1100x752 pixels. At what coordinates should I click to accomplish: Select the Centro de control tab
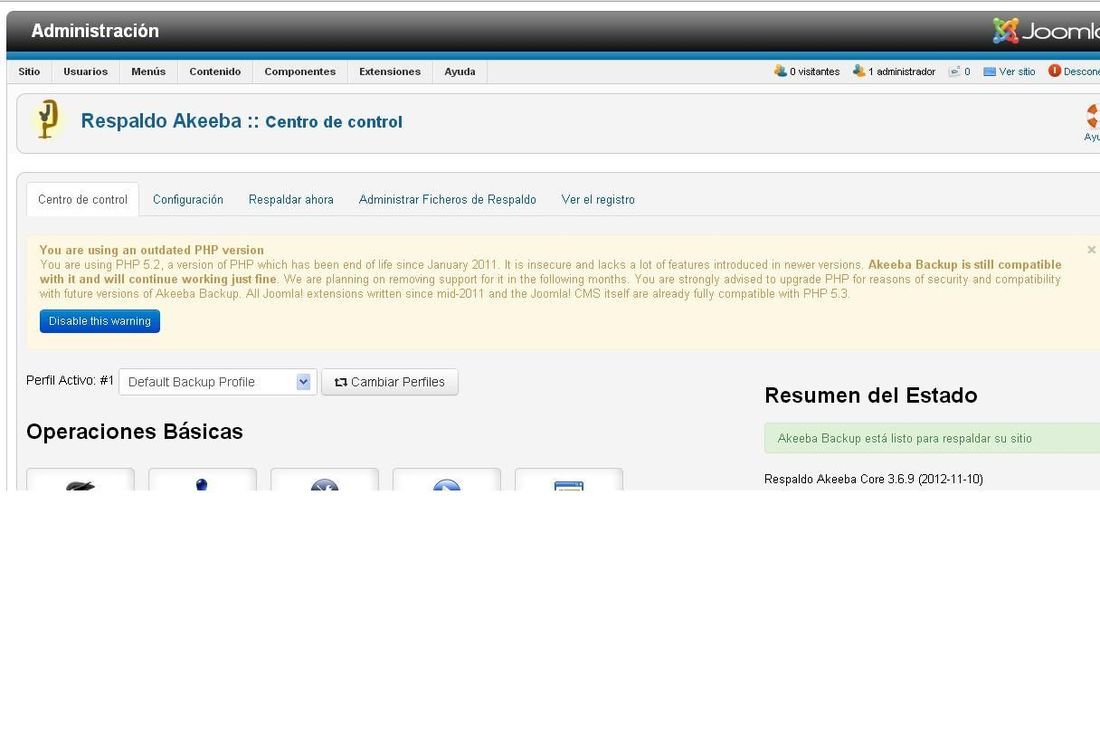click(83, 199)
